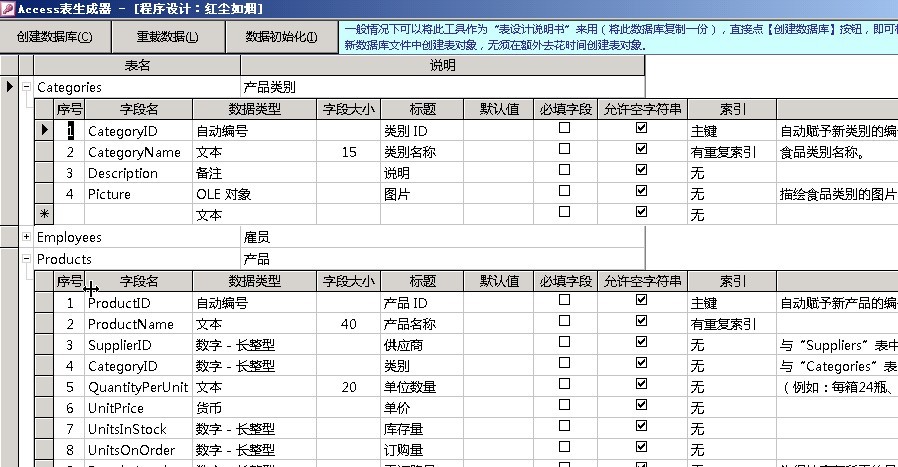Click the UnitsOnOrder field name cell
The image size is (898, 467).
click(x=139, y=450)
